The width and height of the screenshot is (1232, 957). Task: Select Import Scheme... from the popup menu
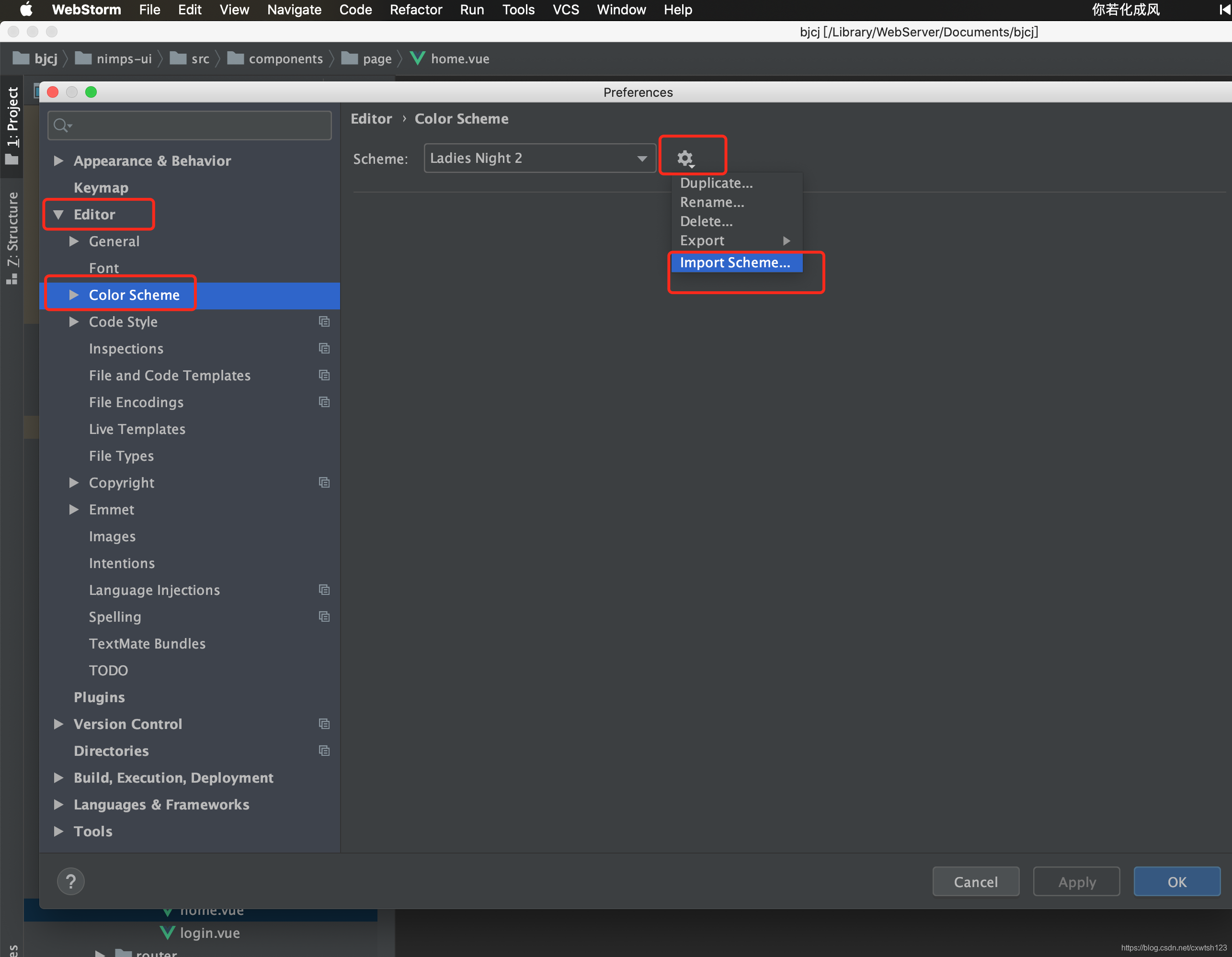pos(734,262)
